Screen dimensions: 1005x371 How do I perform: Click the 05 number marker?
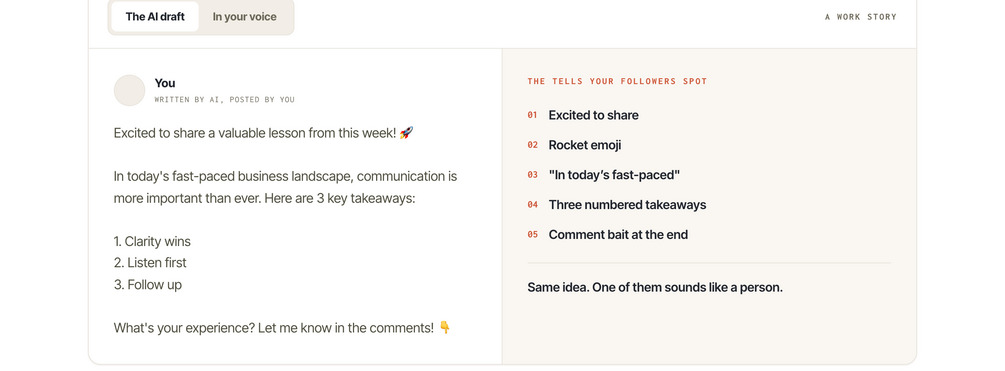coord(533,235)
